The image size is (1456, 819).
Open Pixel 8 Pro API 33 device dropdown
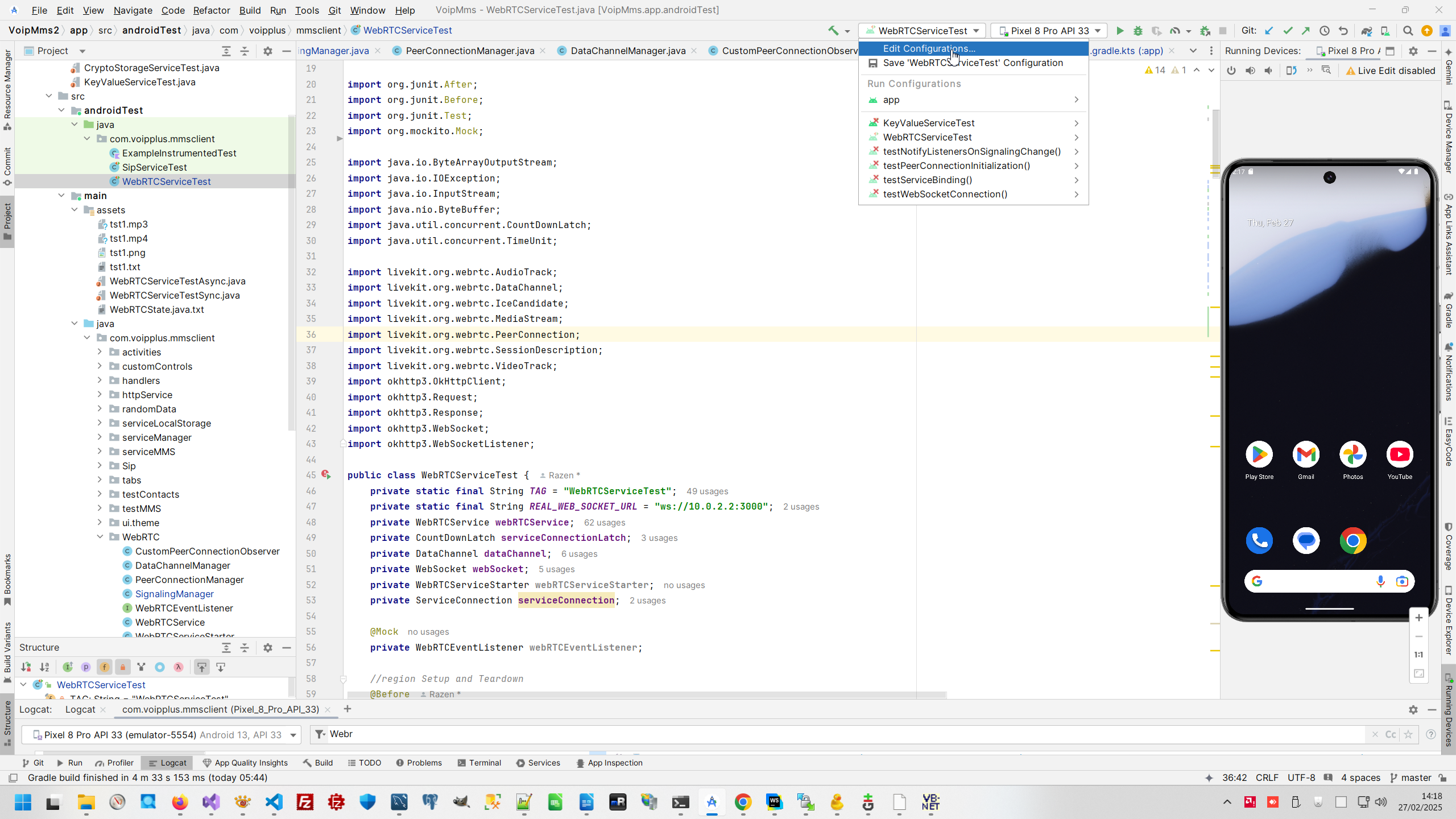[x=1048, y=31]
